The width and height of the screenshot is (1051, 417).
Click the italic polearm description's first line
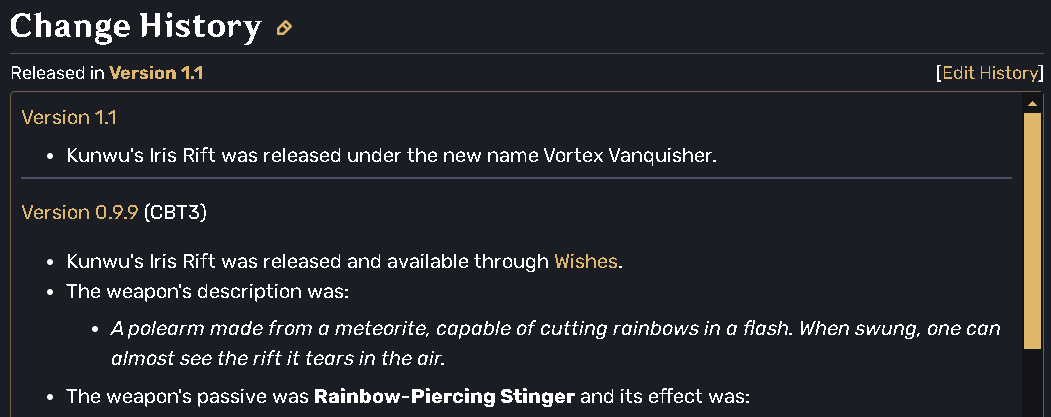tap(555, 329)
